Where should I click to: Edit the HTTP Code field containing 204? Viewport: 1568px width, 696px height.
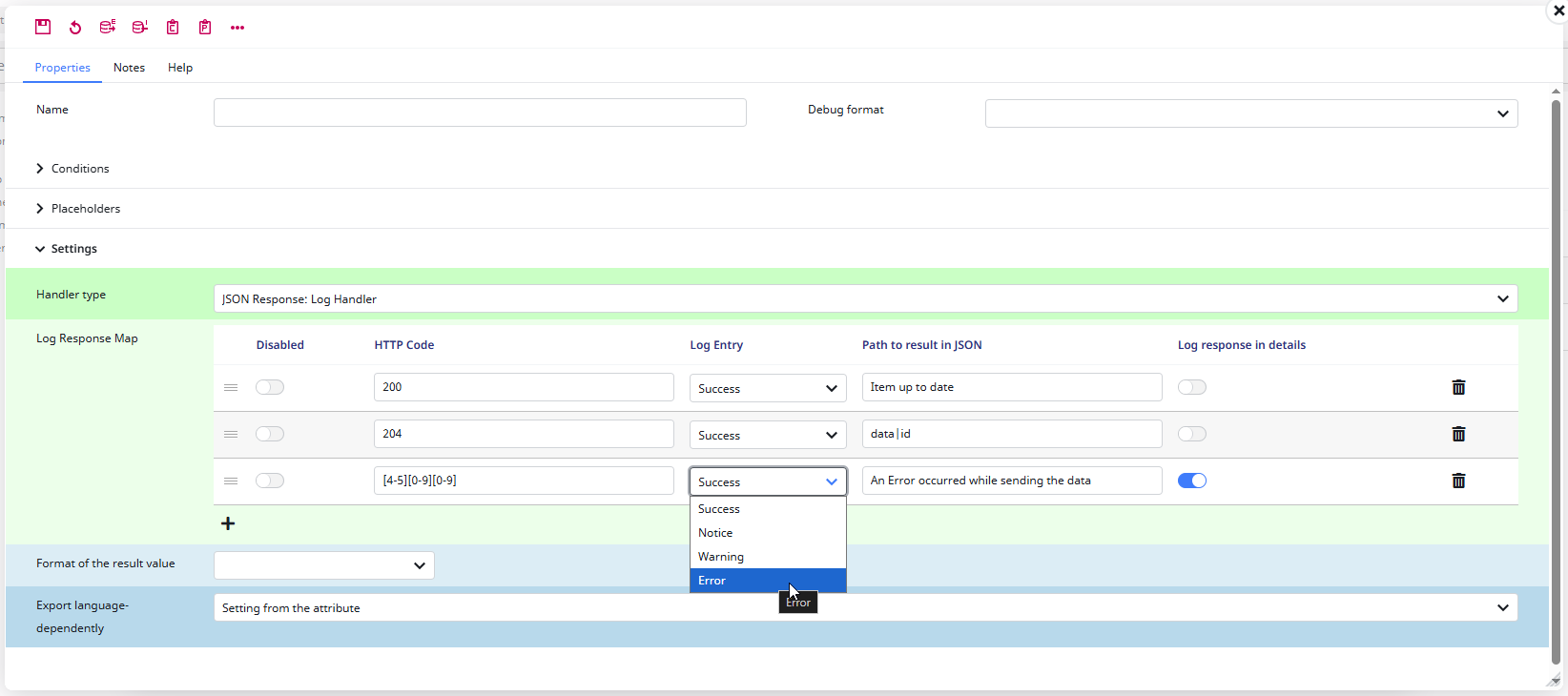(524, 434)
